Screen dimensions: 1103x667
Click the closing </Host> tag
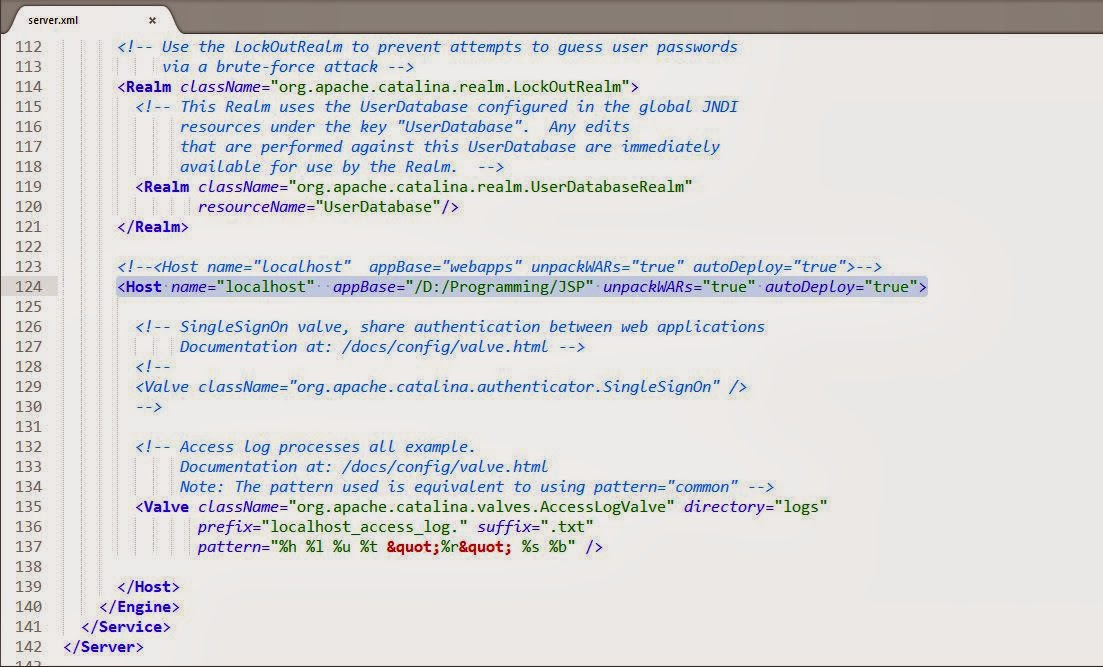click(x=149, y=587)
